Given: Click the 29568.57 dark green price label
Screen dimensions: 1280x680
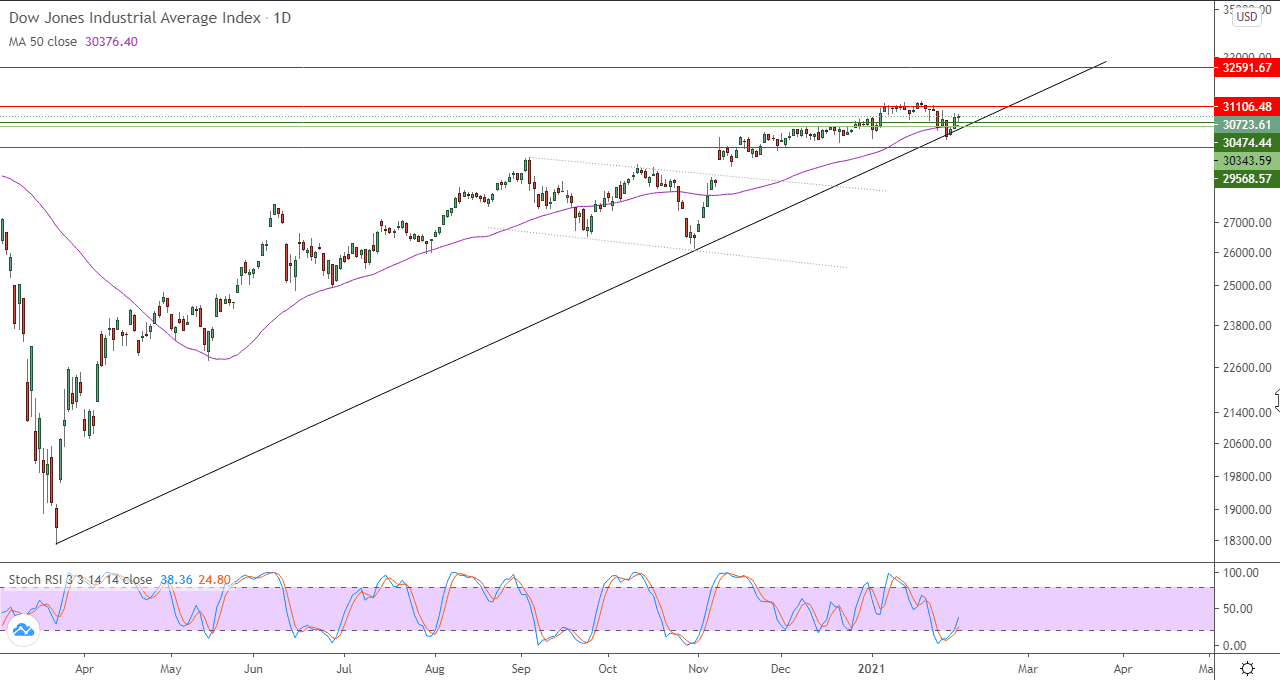Looking at the screenshot, I should click(1247, 179).
